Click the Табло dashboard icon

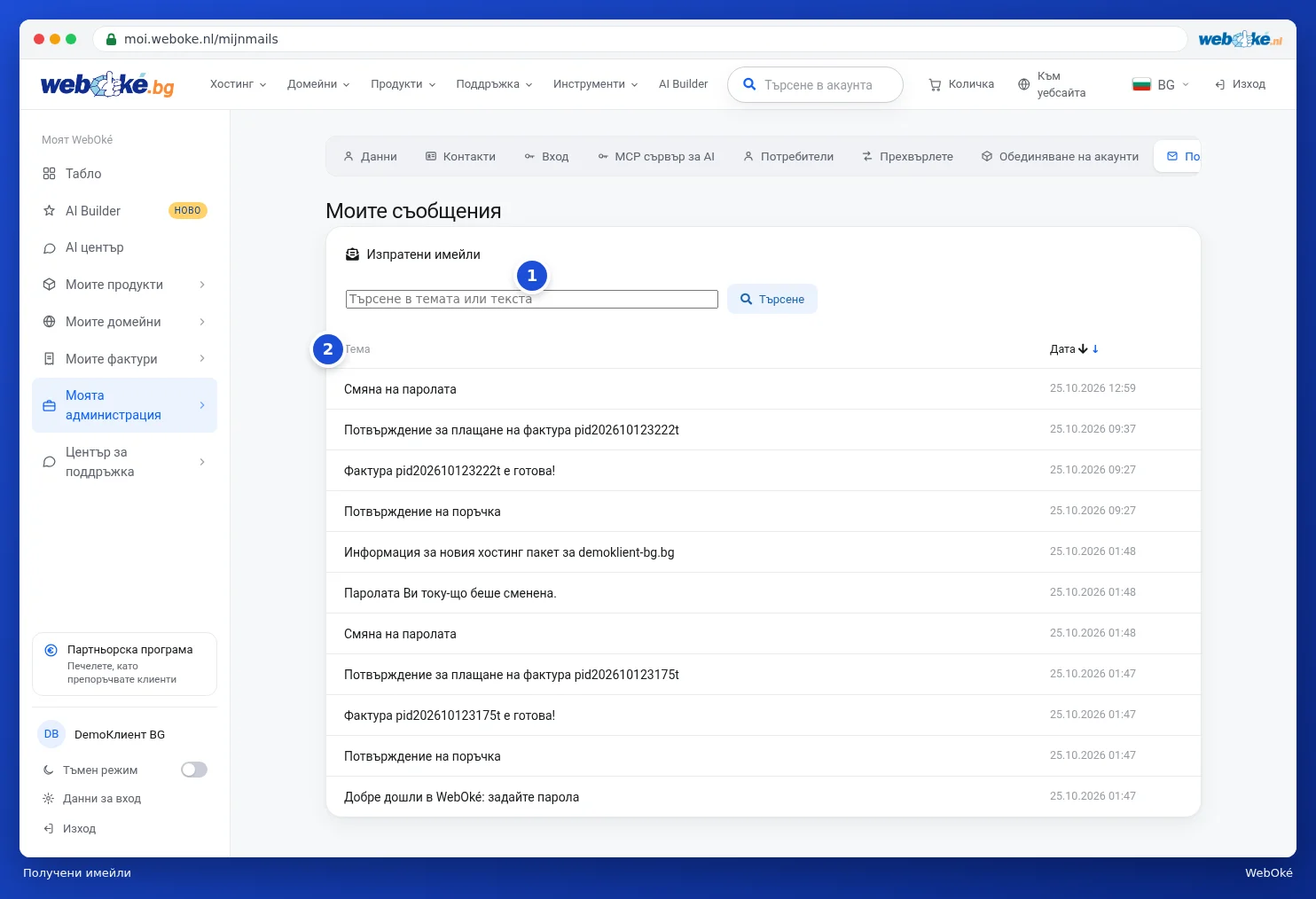click(x=50, y=174)
